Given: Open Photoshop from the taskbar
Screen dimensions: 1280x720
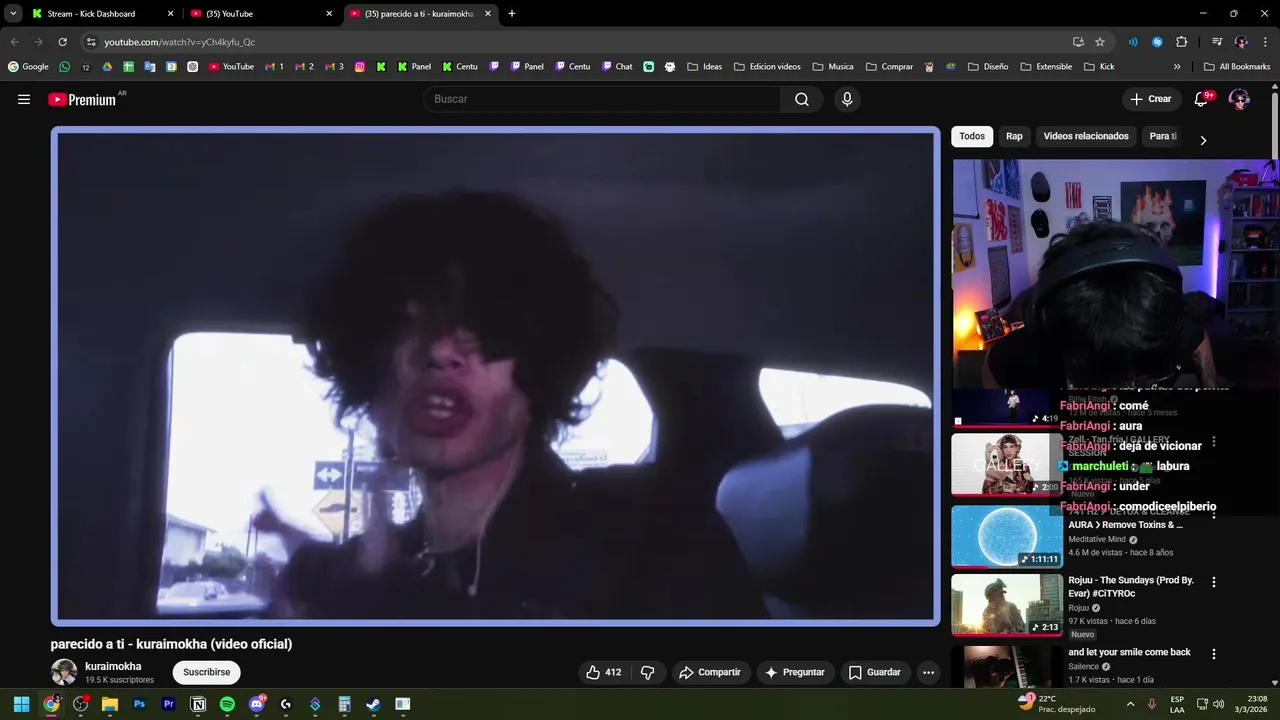Looking at the screenshot, I should pos(139,704).
